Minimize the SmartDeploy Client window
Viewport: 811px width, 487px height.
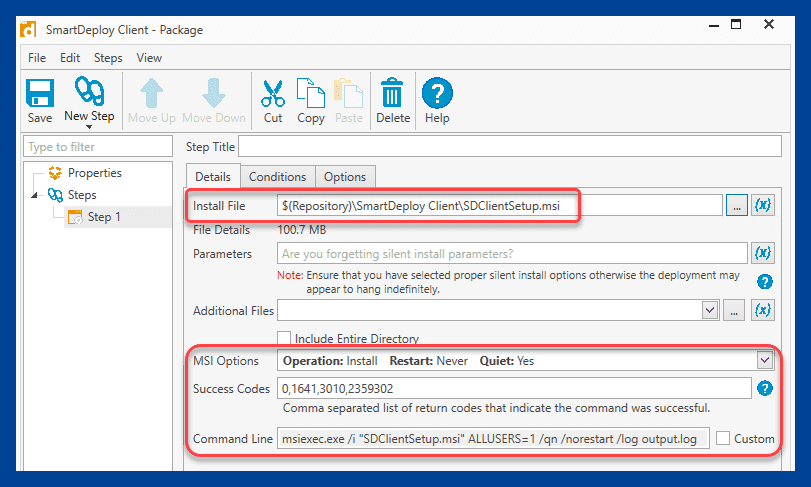(x=714, y=25)
